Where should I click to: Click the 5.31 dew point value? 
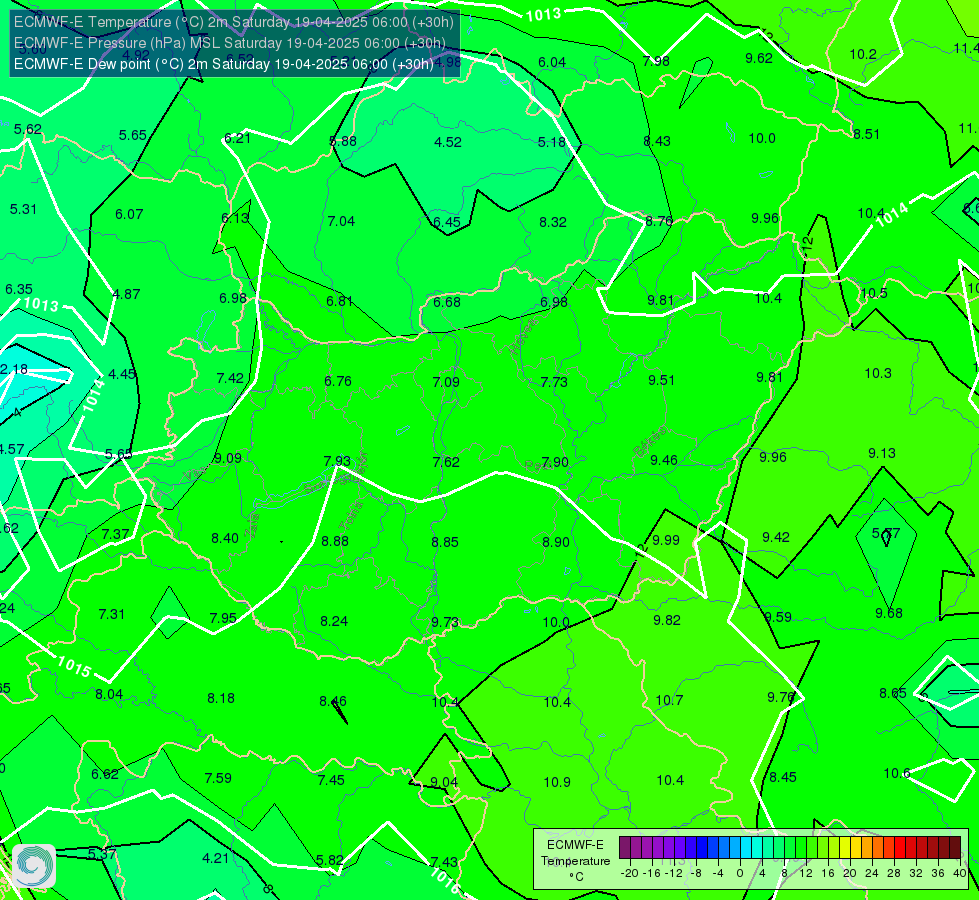click(23, 209)
